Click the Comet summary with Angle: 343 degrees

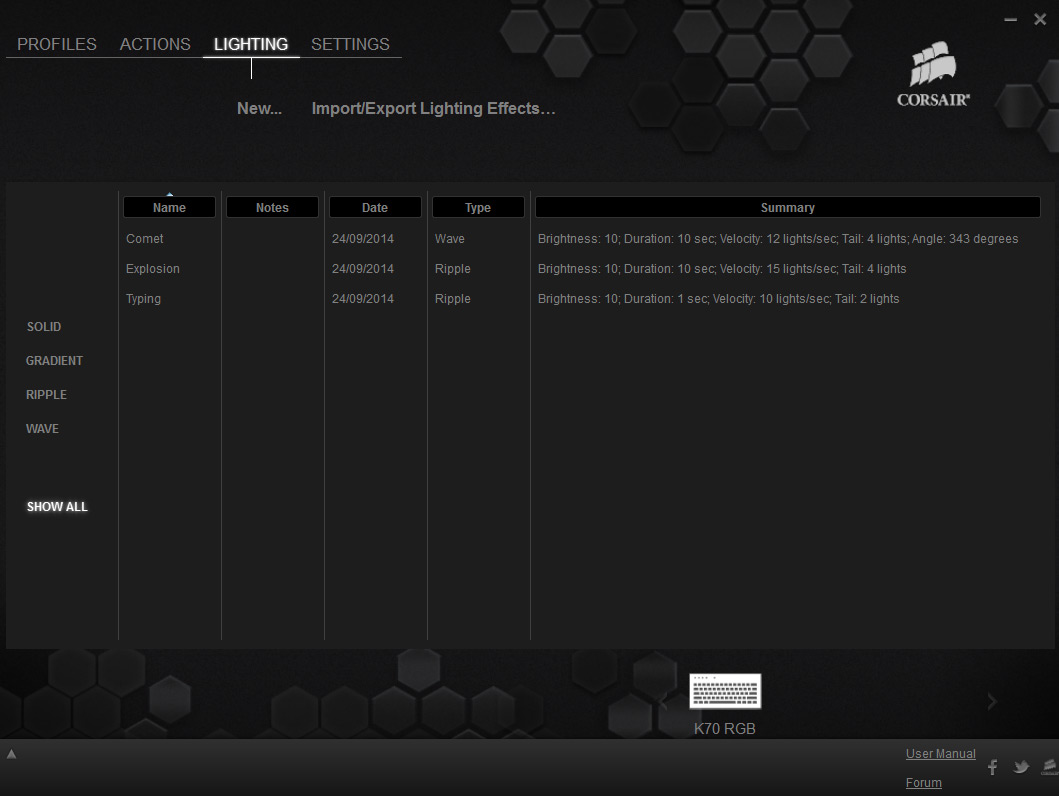[778, 239]
